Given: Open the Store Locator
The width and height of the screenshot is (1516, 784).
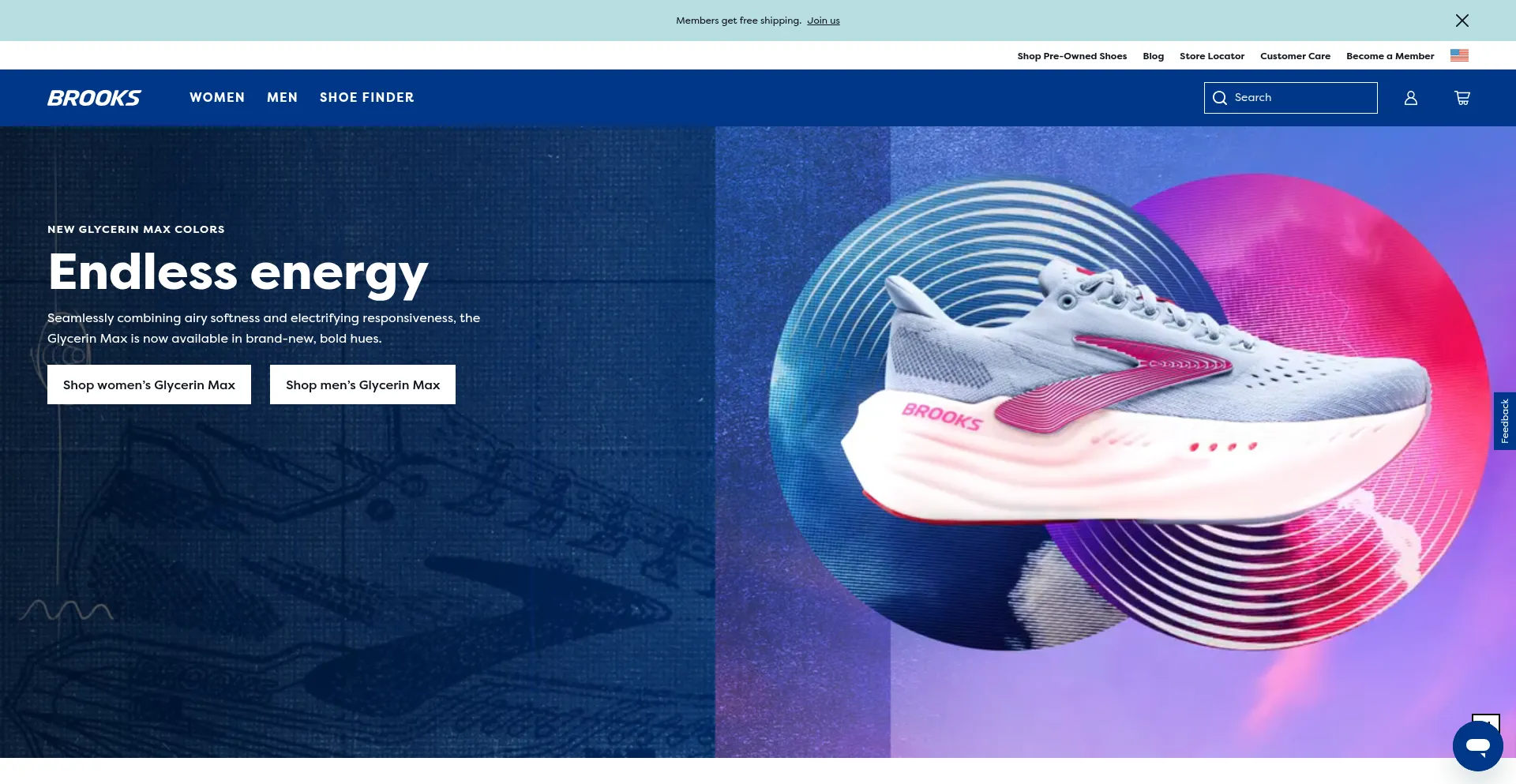Looking at the screenshot, I should [1211, 56].
